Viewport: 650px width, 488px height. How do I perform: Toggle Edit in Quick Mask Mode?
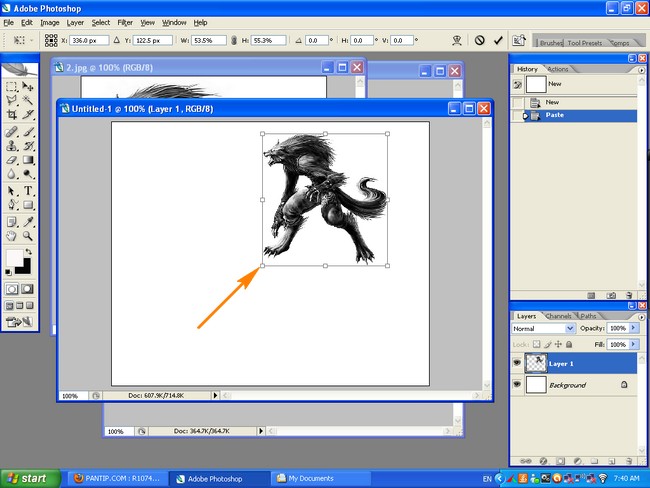(27, 289)
